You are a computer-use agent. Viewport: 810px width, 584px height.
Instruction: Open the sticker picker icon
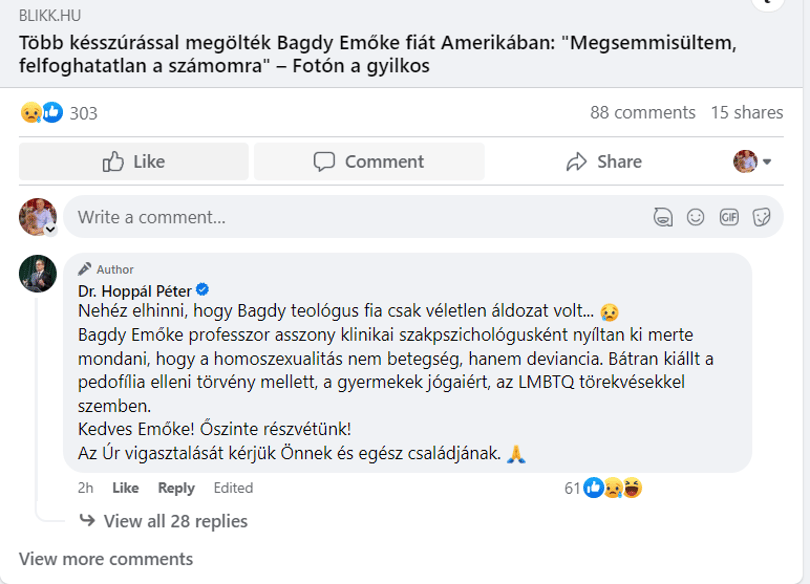(761, 217)
